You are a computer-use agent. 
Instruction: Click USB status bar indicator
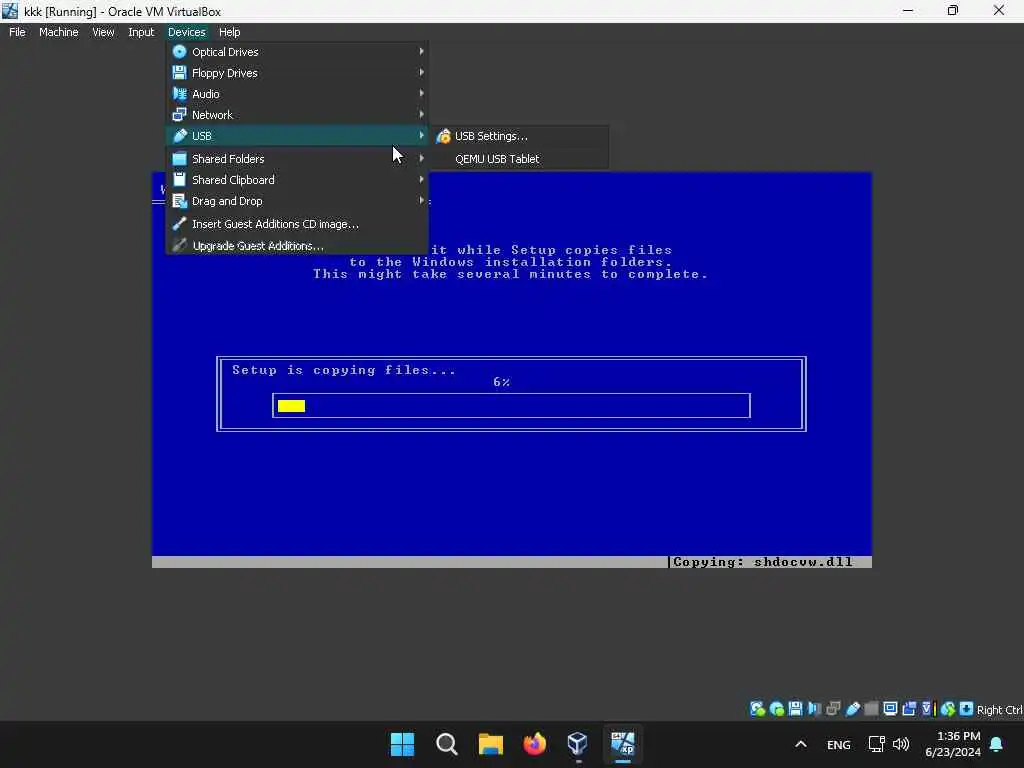[852, 709]
